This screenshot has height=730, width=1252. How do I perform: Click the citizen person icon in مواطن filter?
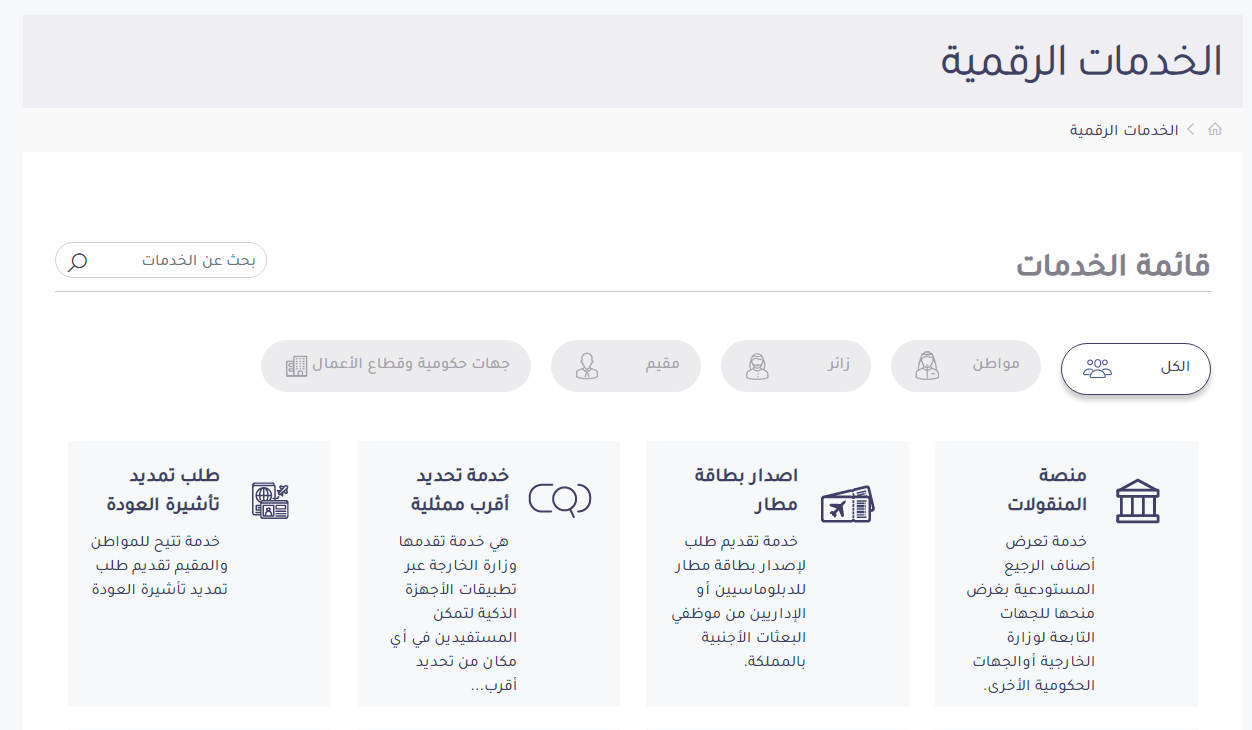(x=927, y=366)
